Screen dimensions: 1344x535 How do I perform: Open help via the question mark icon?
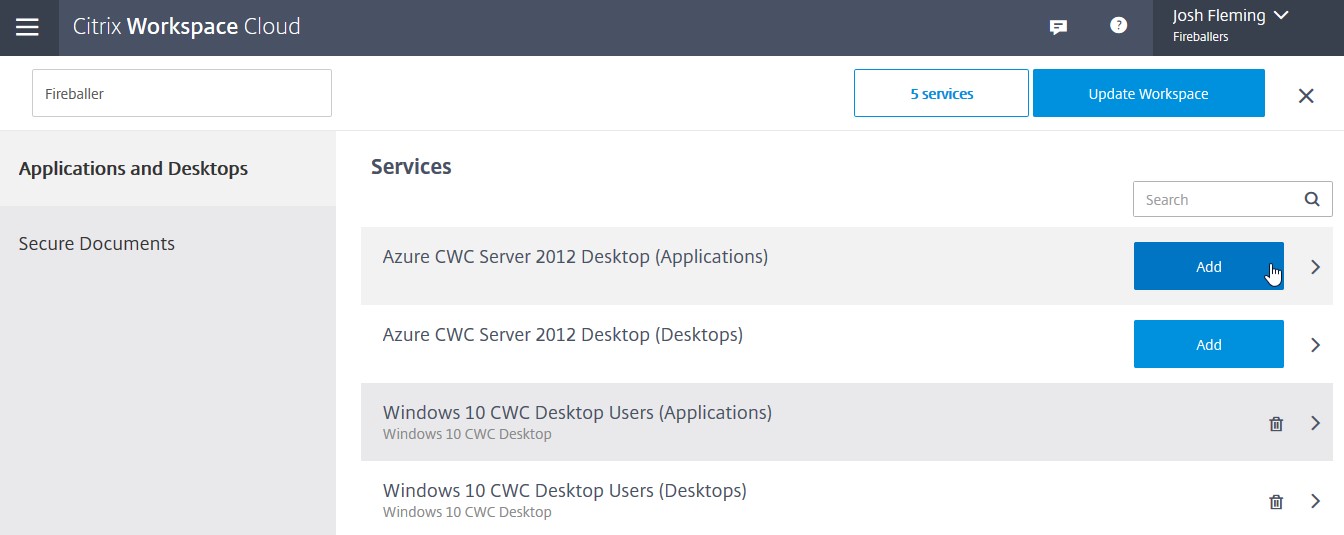click(1119, 26)
